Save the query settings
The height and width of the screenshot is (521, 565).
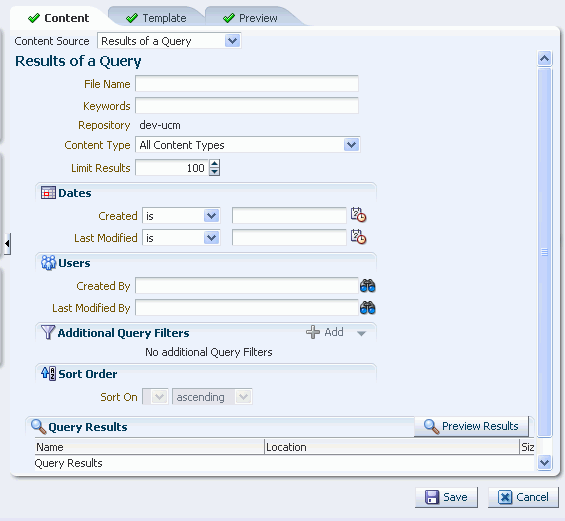(446, 497)
